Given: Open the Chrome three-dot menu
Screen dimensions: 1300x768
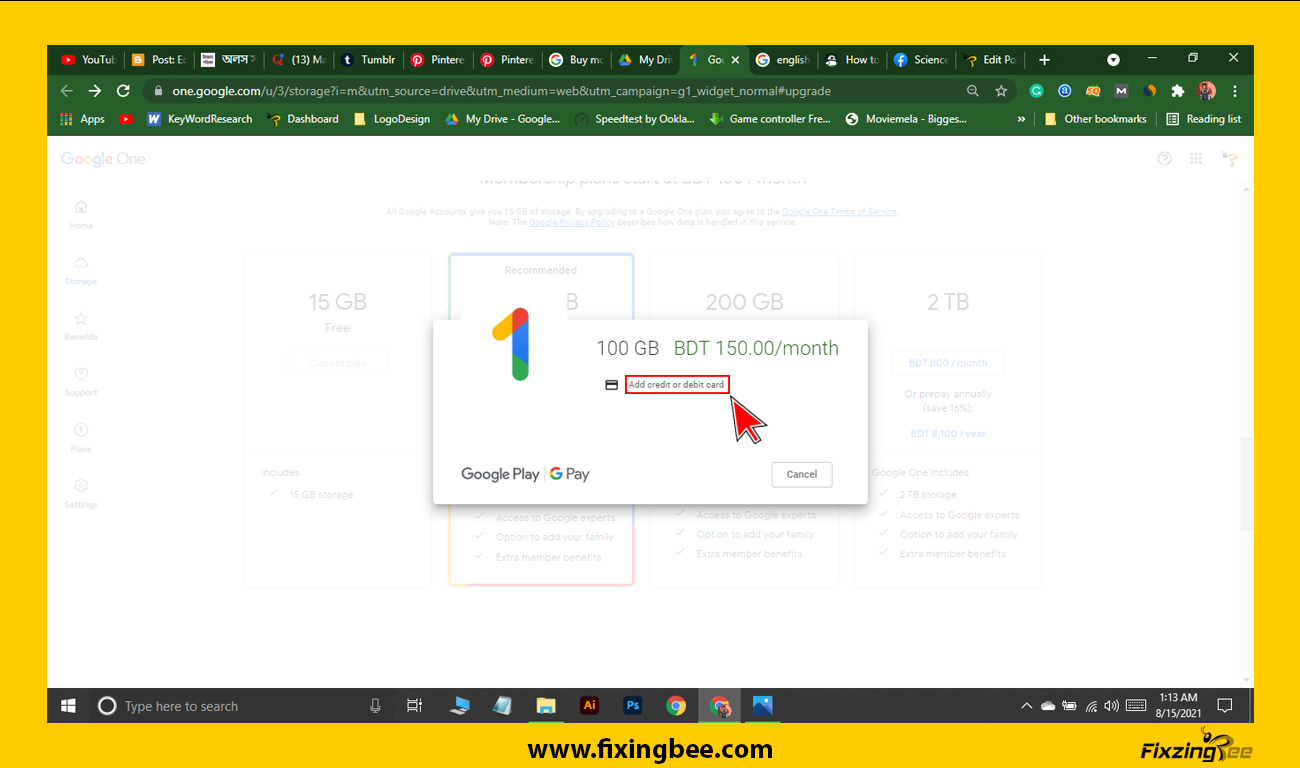Looking at the screenshot, I should [1235, 91].
